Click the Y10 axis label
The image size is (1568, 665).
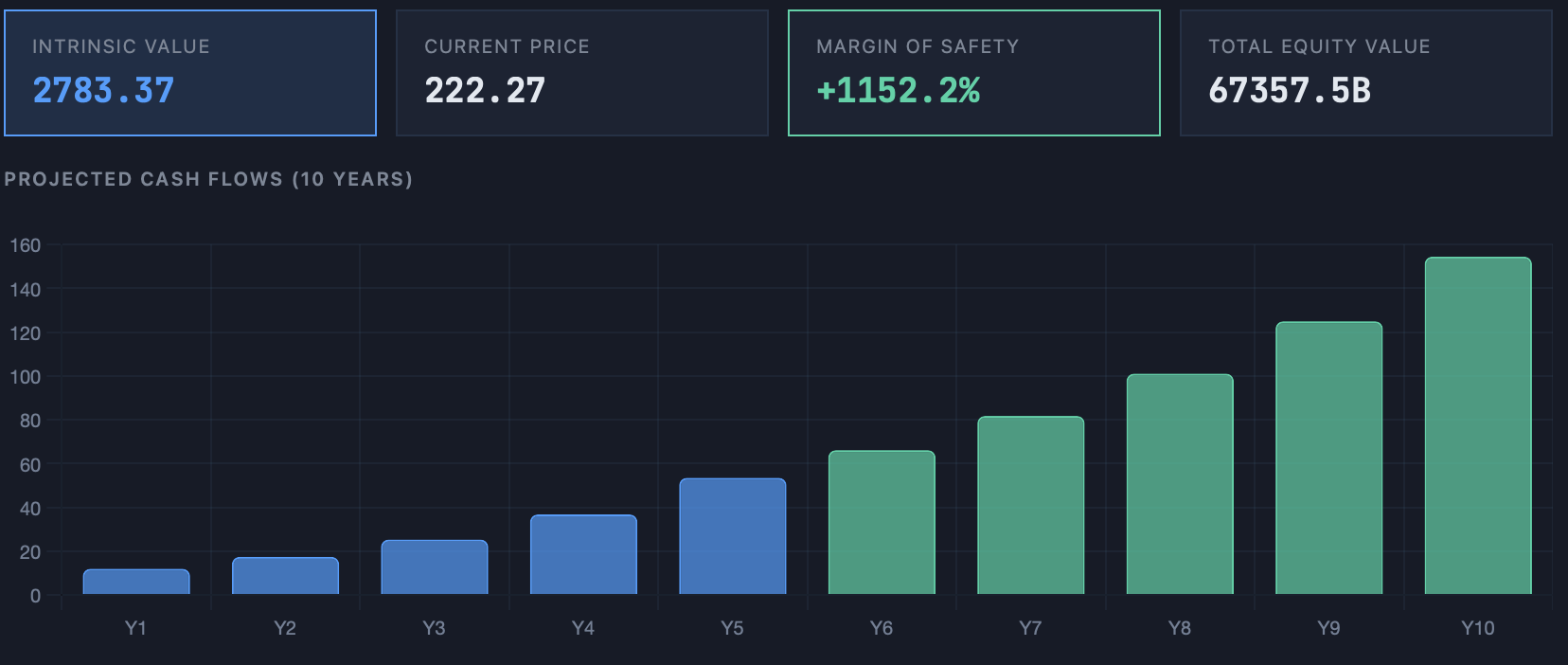coord(1478,628)
